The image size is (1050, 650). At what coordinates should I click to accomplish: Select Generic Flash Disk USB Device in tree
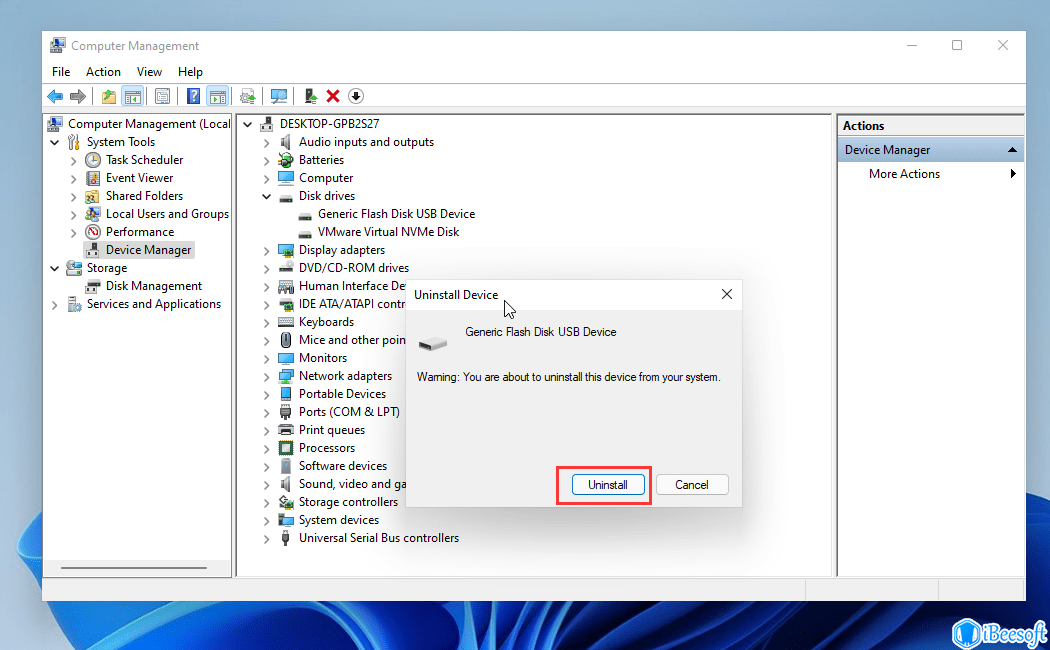click(x=396, y=214)
